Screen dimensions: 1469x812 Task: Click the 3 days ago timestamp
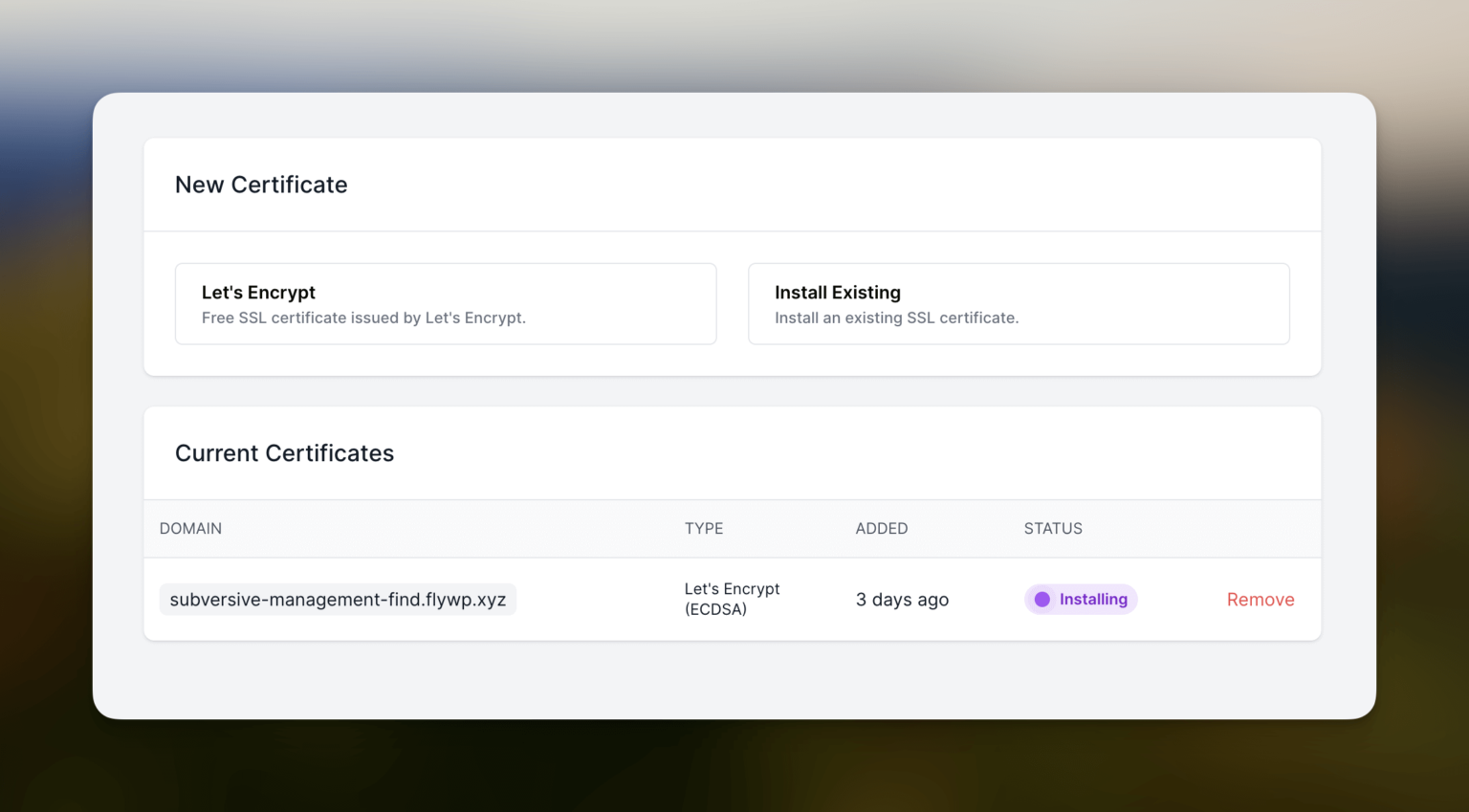pyautogui.click(x=902, y=599)
